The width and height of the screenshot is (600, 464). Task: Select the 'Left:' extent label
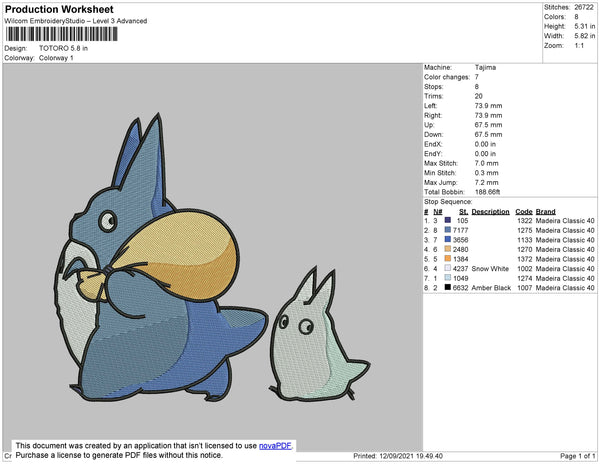click(430, 106)
